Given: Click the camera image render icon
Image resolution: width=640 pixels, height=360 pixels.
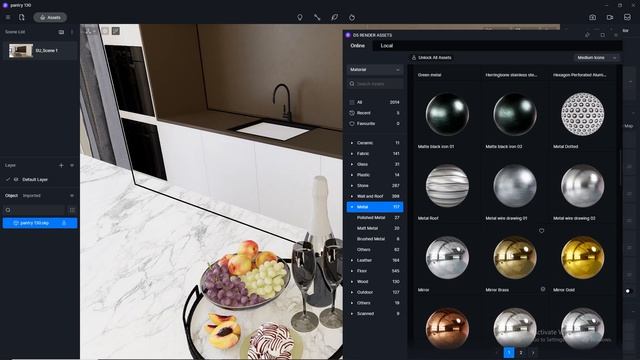Looking at the screenshot, I should tap(593, 18).
